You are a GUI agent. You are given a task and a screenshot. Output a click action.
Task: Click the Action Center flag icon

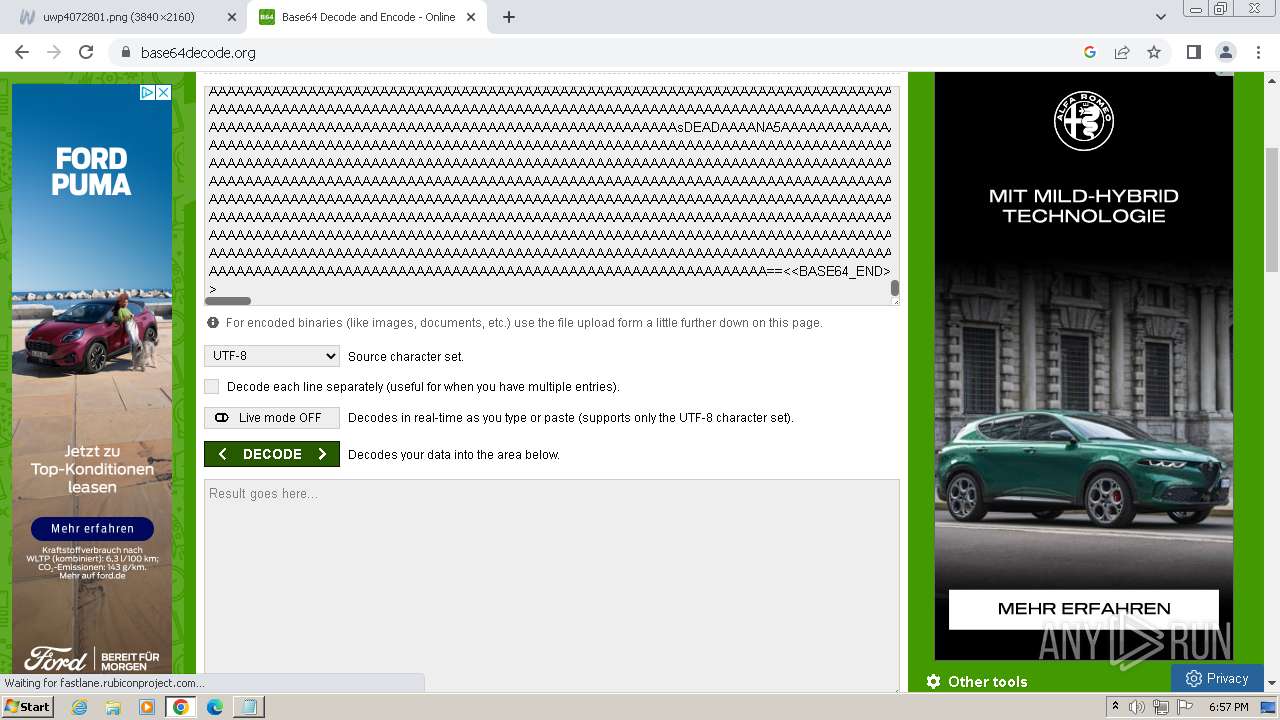pyautogui.click(x=1185, y=707)
